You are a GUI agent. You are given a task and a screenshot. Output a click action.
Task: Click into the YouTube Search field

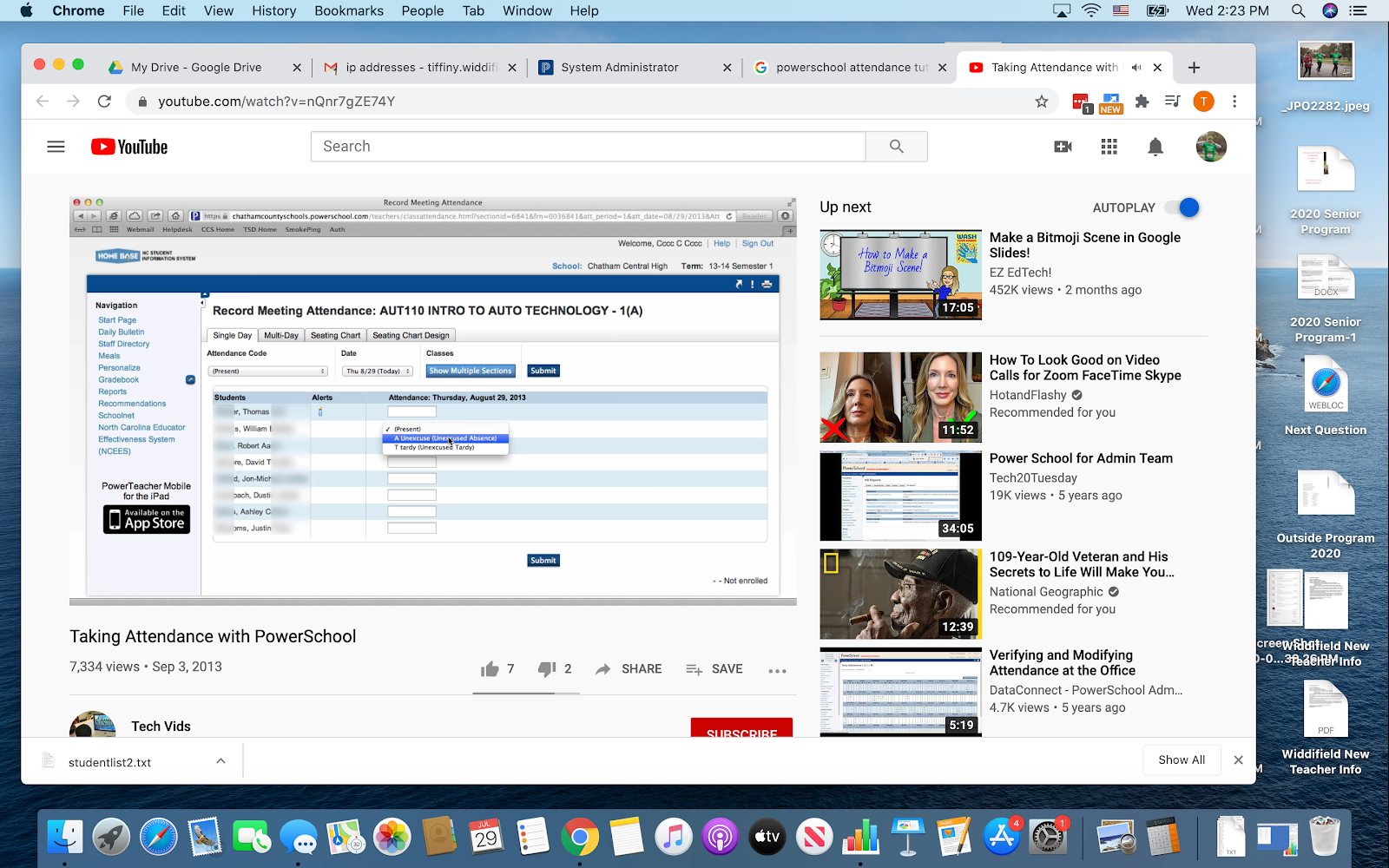click(x=589, y=147)
